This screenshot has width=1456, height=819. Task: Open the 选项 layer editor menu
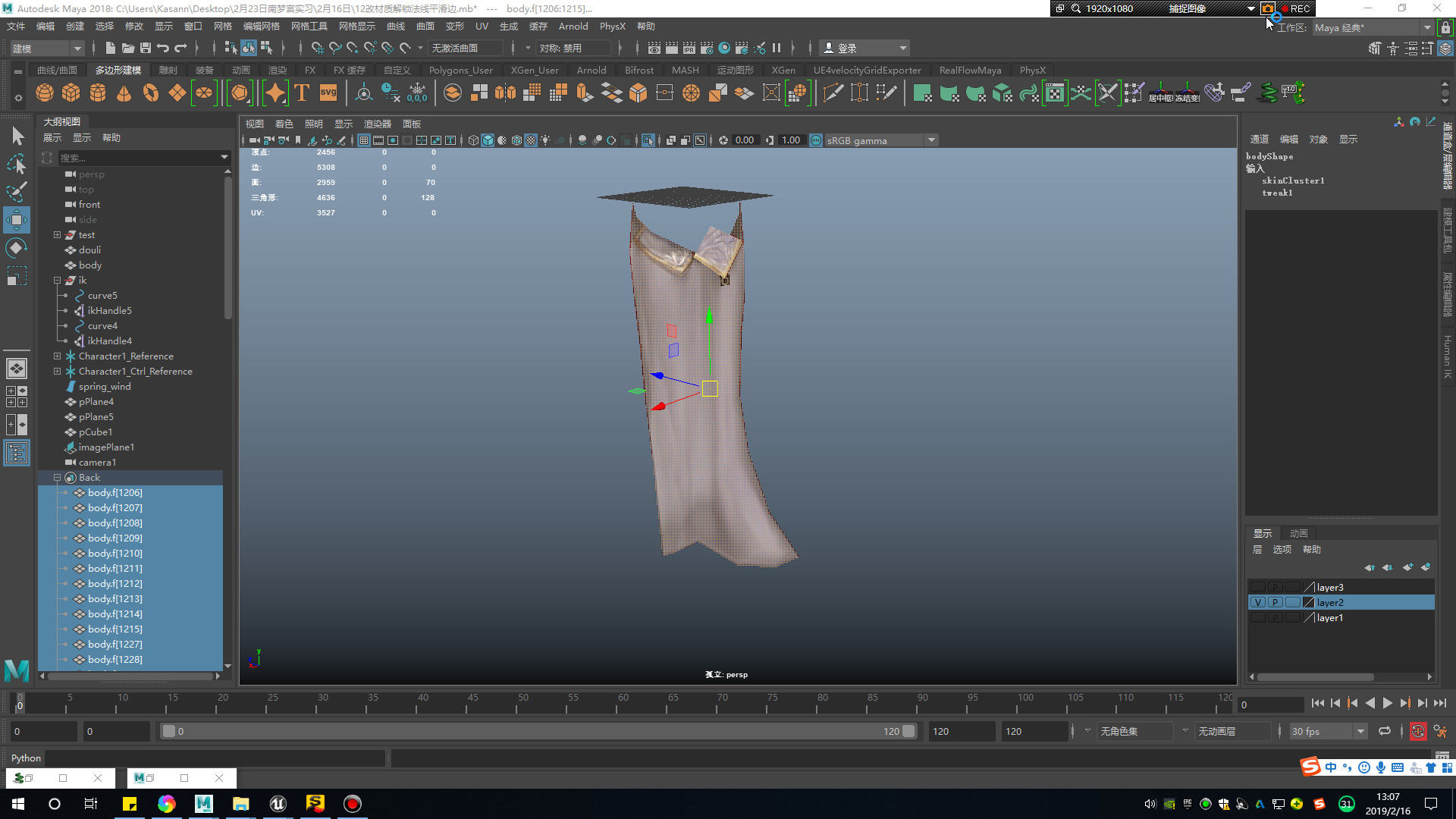1282,549
